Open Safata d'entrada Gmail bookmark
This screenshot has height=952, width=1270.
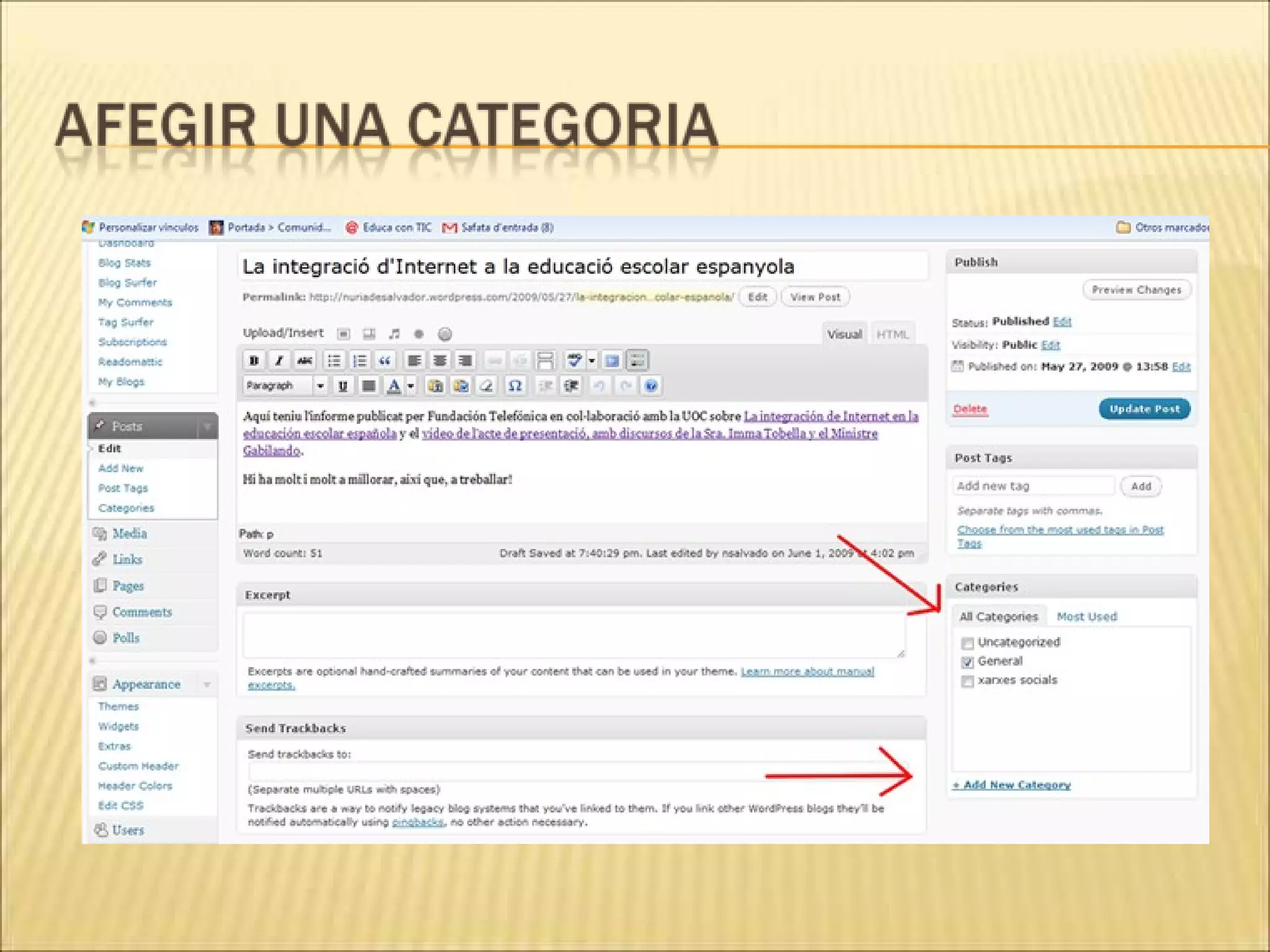coord(498,227)
